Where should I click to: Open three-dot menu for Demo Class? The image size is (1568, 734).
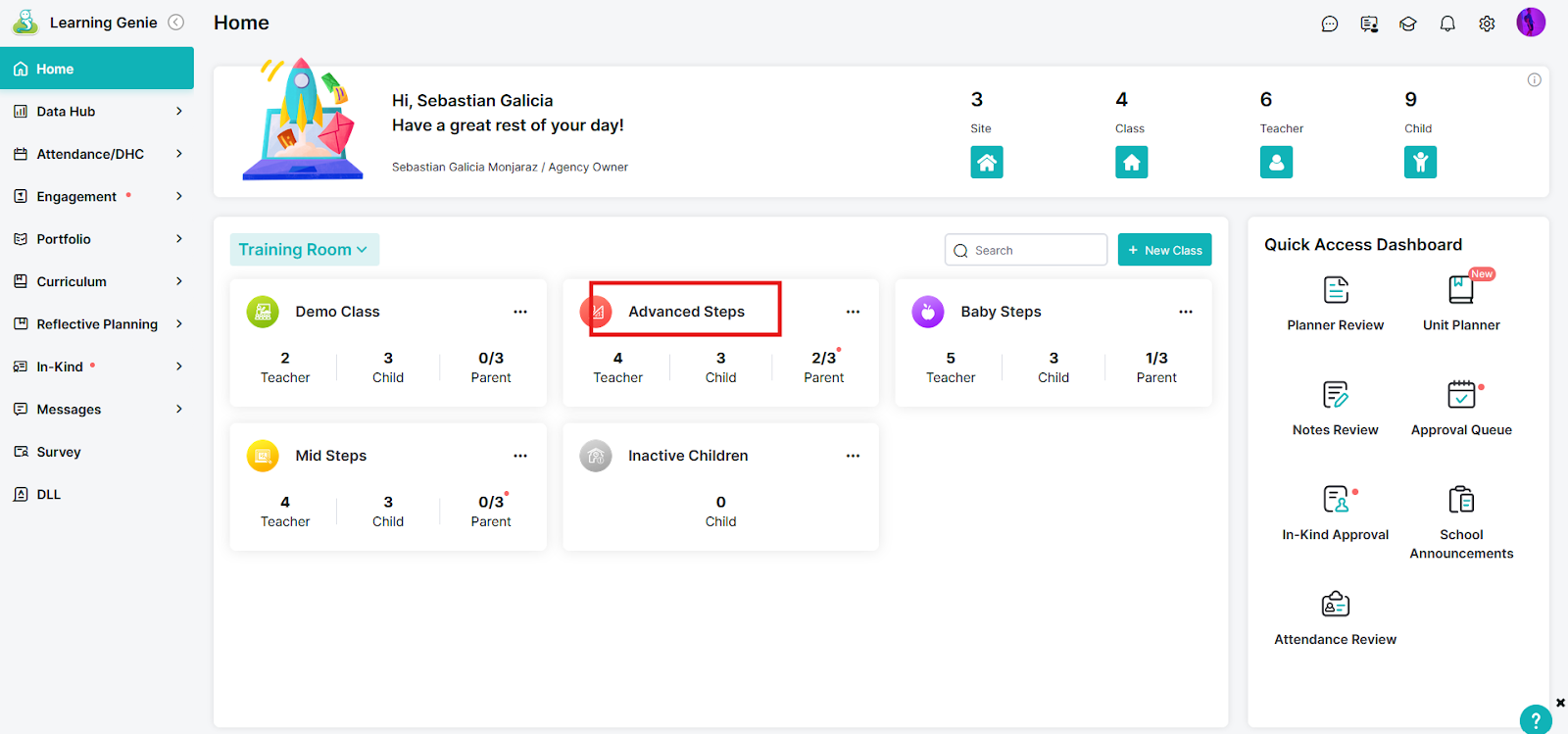point(520,312)
